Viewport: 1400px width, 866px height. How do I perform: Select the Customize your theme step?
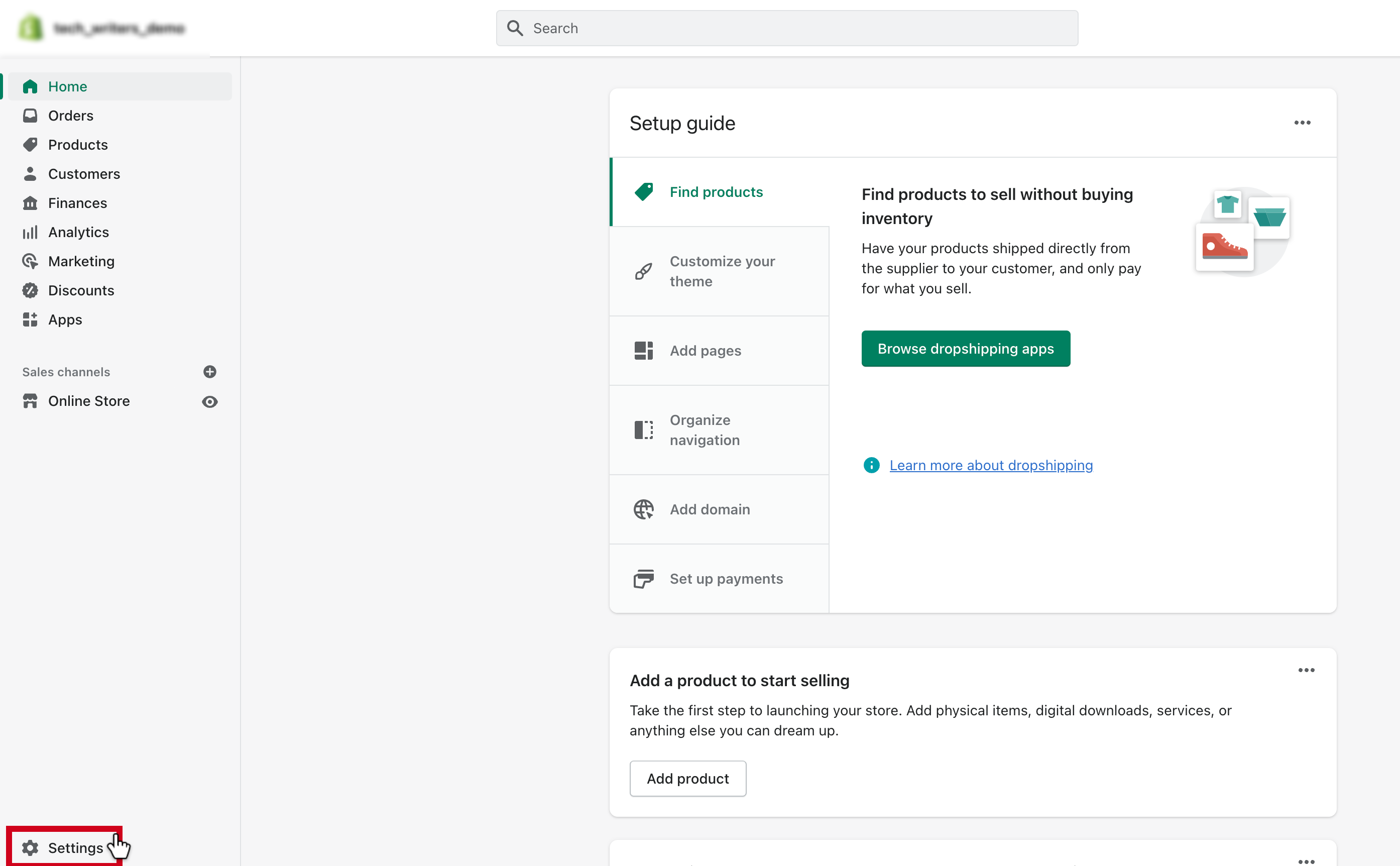point(719,271)
